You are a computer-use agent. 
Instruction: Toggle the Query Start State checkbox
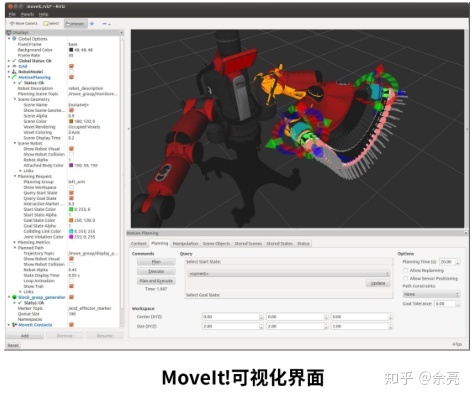(71, 193)
